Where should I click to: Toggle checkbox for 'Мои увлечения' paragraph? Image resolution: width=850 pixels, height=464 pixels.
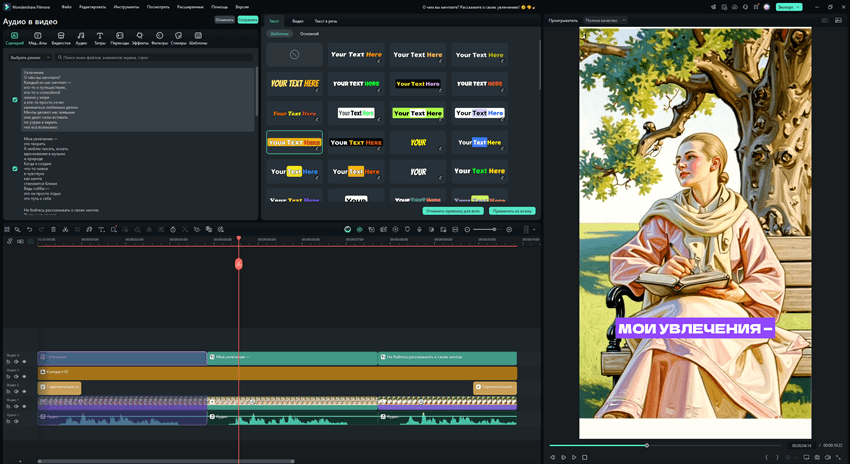coord(15,169)
